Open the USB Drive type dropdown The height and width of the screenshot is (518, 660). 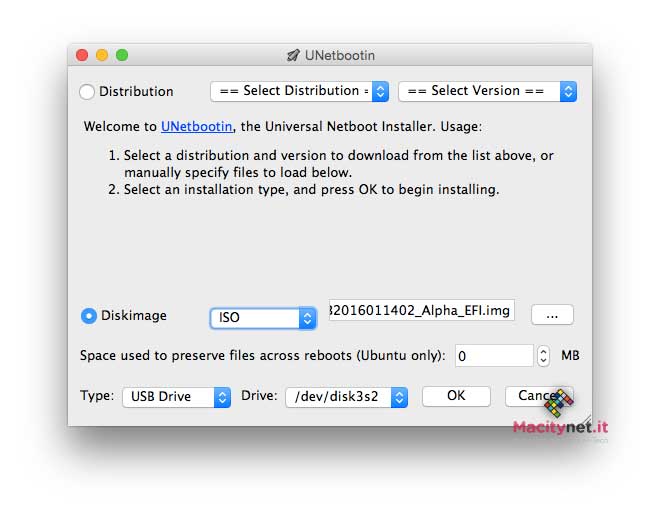pyautogui.click(x=176, y=397)
